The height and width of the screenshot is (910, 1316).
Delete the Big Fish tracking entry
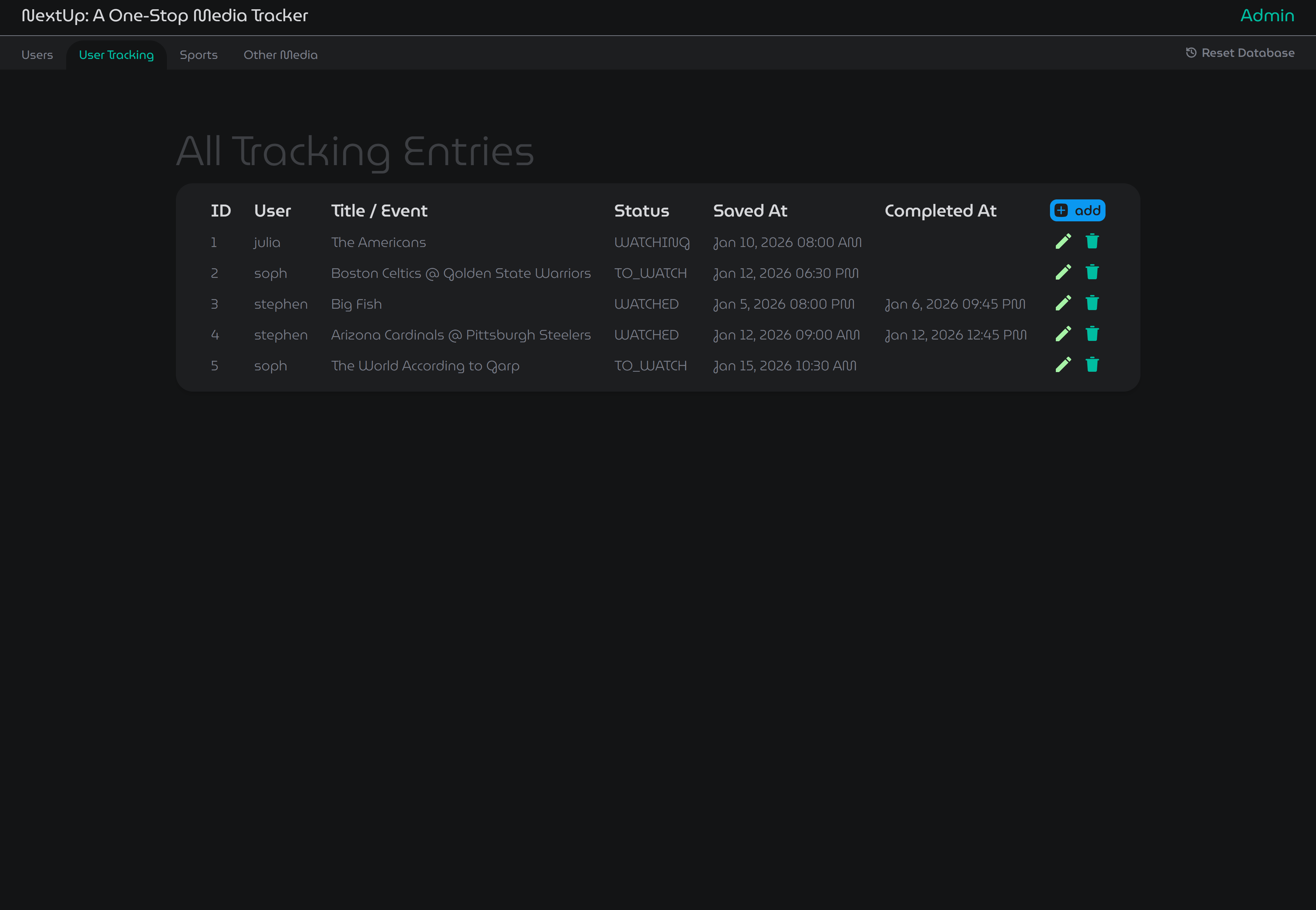point(1092,303)
